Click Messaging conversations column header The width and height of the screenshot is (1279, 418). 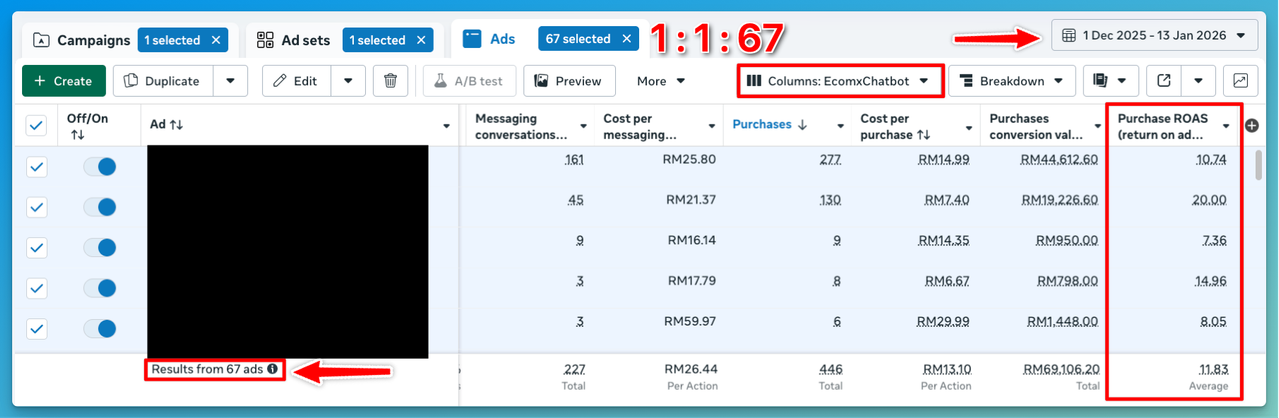tap(521, 126)
